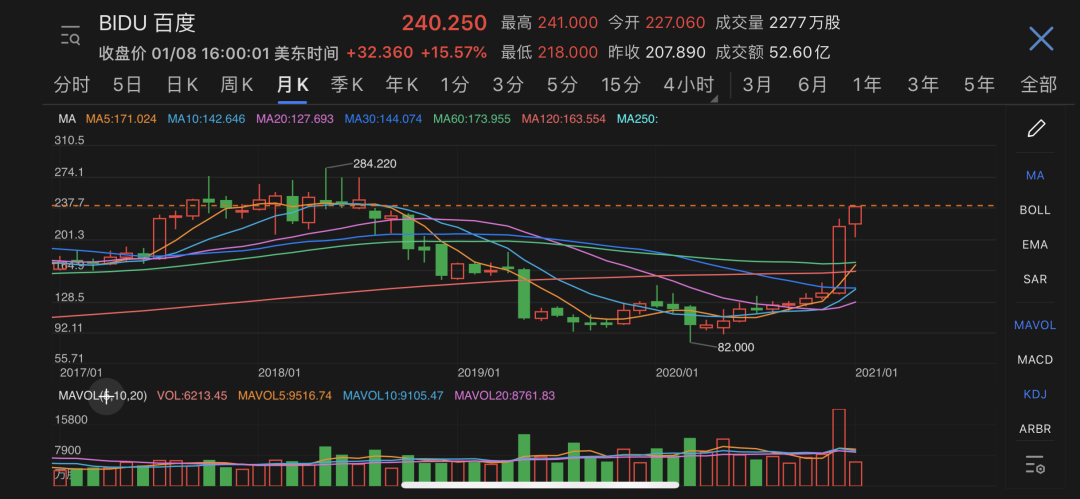Image resolution: width=1080 pixels, height=499 pixels.
Task: Click the MA120:163.554 legend value
Action: (563, 119)
